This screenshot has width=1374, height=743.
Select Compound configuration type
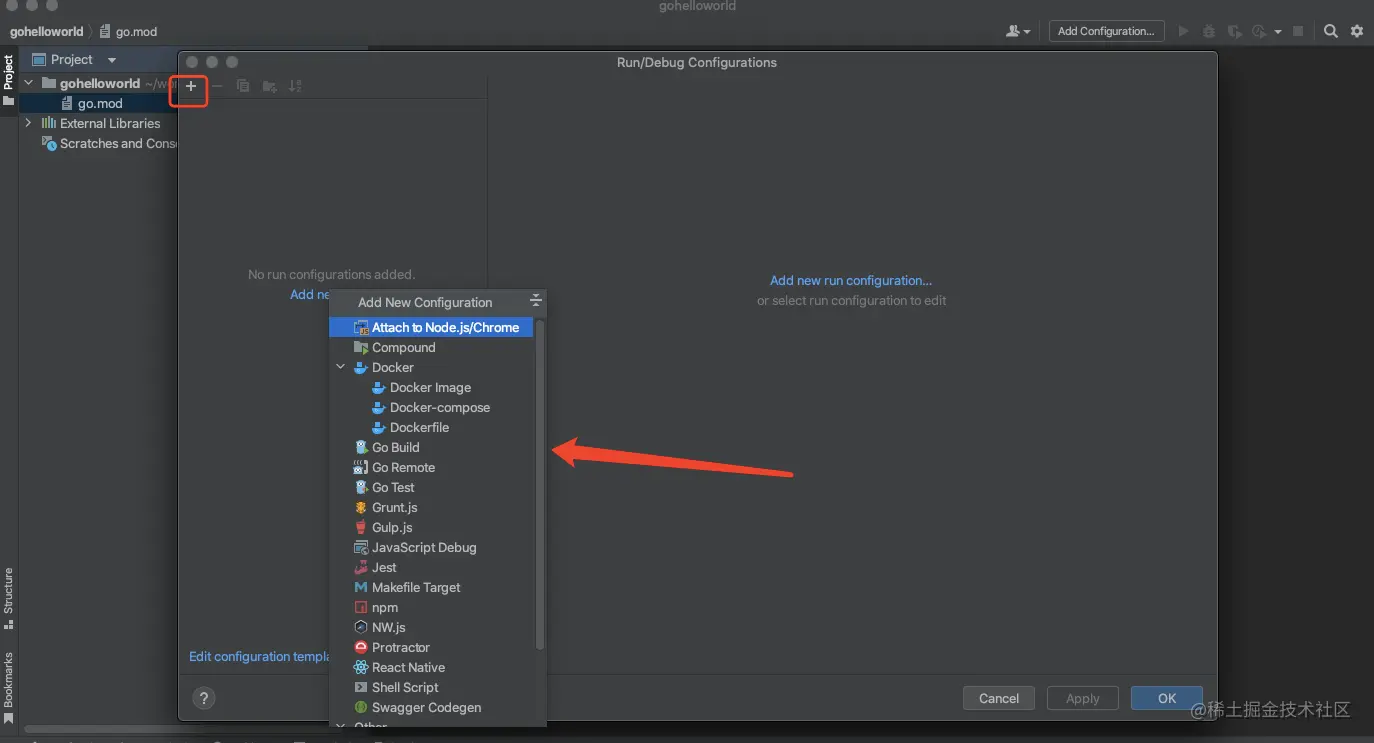click(431, 347)
